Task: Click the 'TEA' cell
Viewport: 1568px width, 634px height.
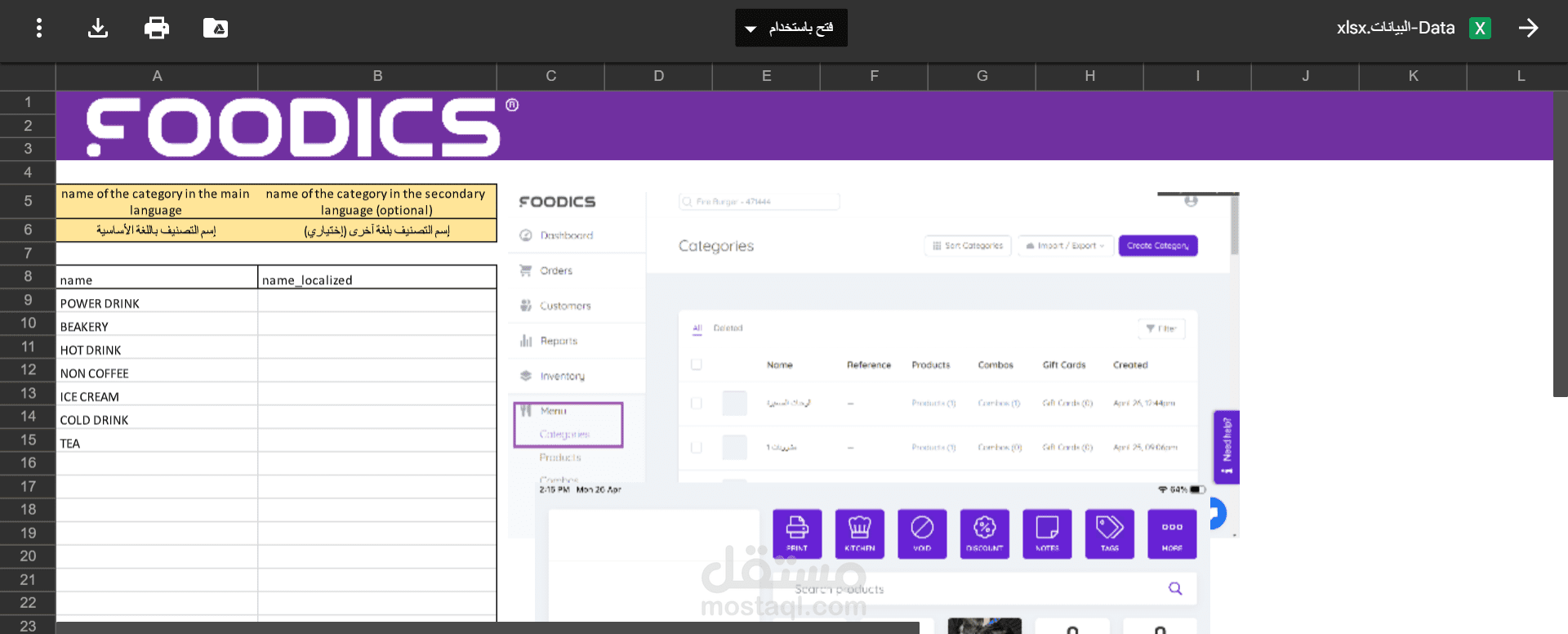Action: pyautogui.click(x=157, y=440)
